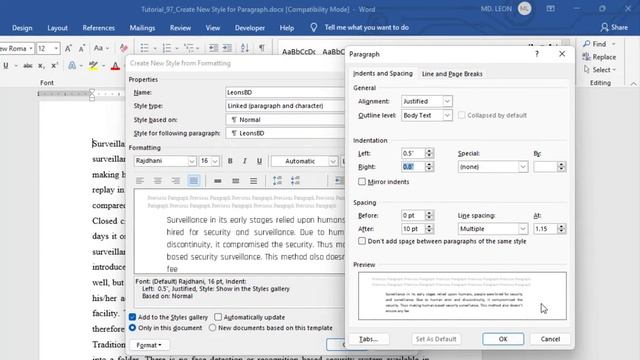Click ribbon font color swatch

click(115, 66)
